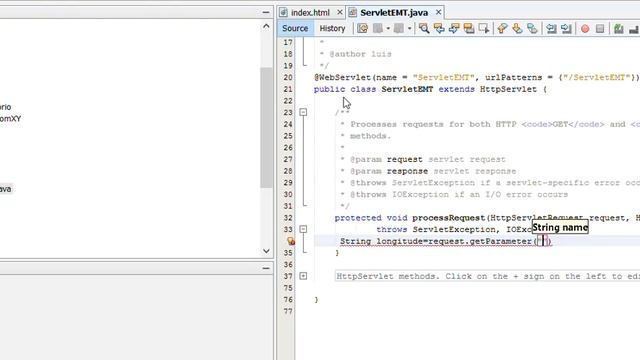This screenshot has height=360, width=640.
Task: Close the index.html tab
Action: 340,13
